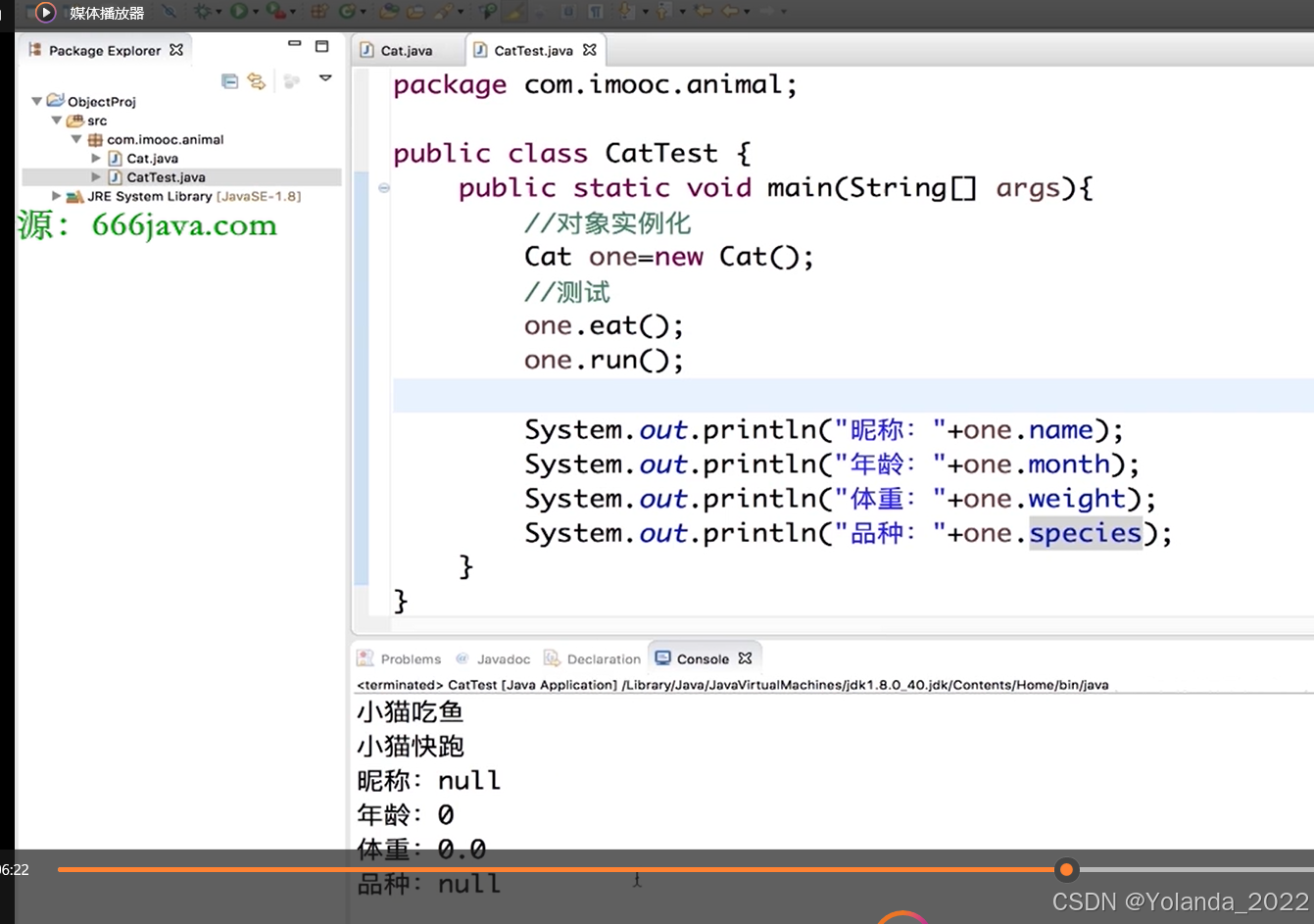Open the Javadoc tab
The width and height of the screenshot is (1314, 924).
(x=504, y=658)
